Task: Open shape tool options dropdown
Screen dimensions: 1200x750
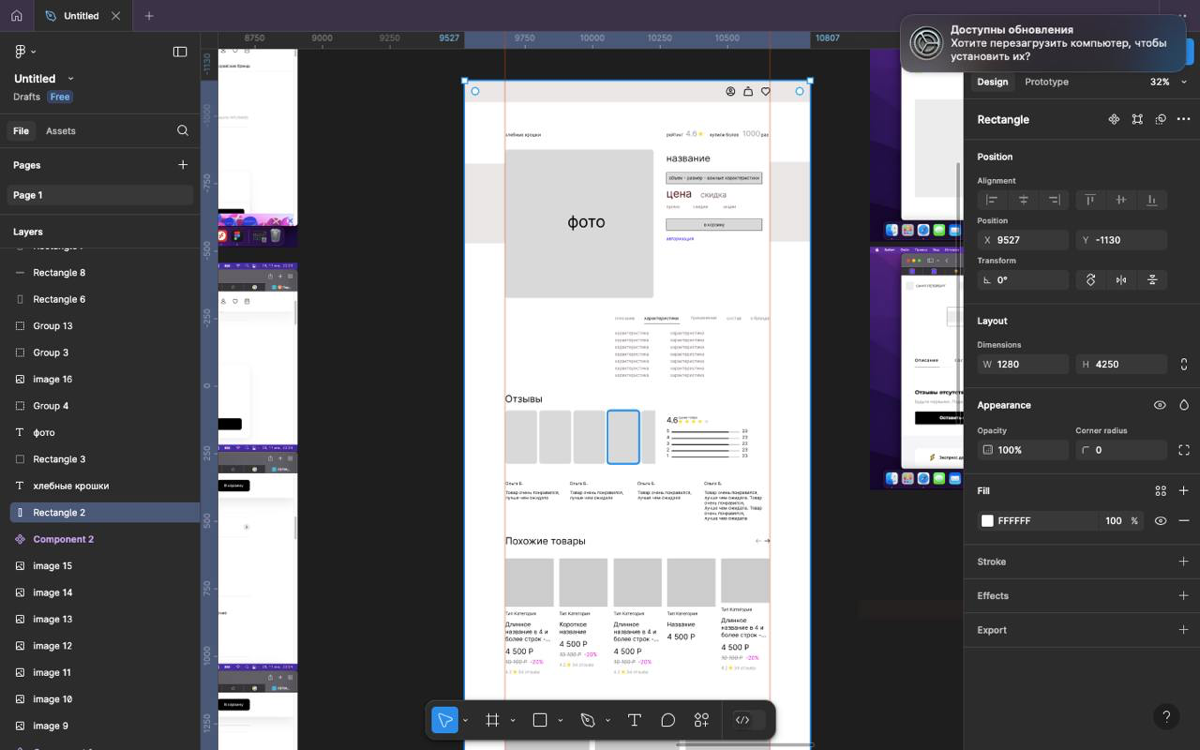Action: click(x=560, y=721)
